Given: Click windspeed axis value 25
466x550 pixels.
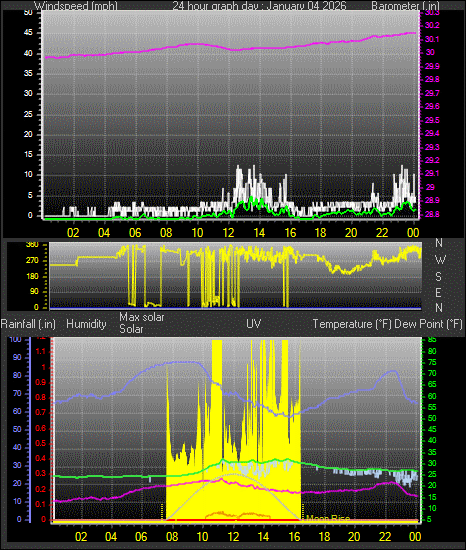Looking at the screenshot, I should [28, 114].
